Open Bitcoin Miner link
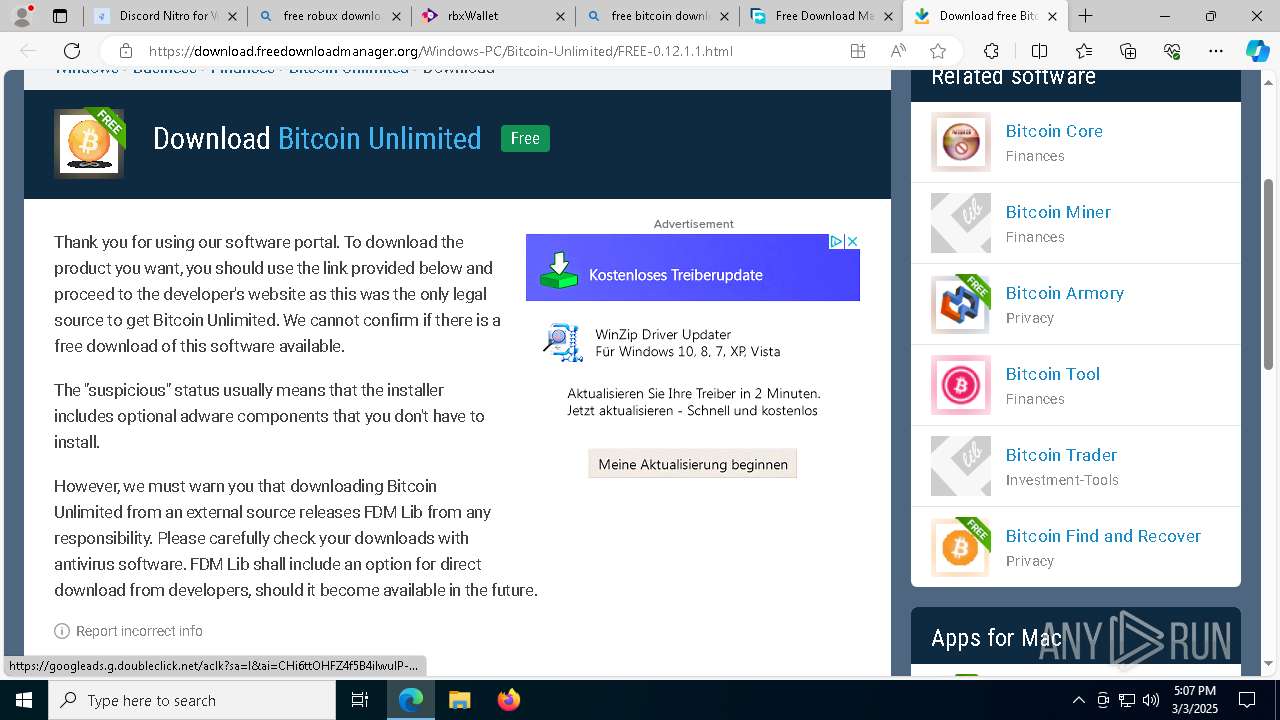Image resolution: width=1280 pixels, height=720 pixels. click(x=1058, y=212)
